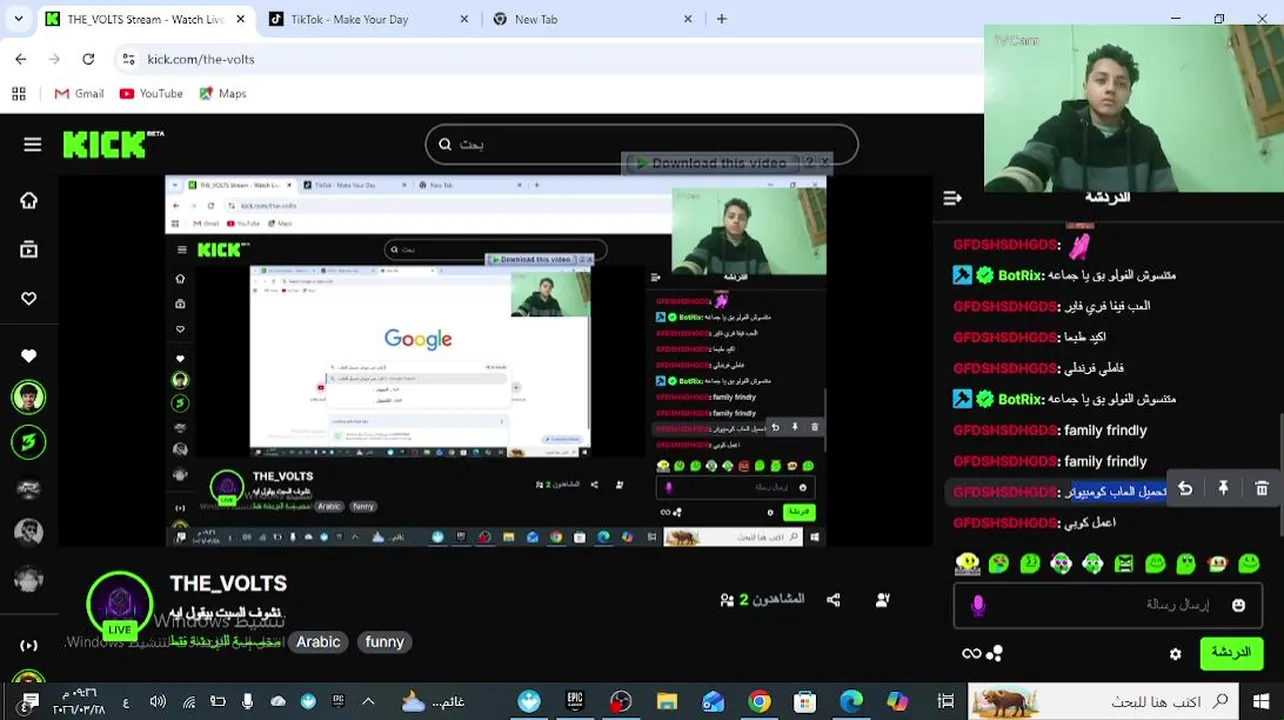This screenshot has height=720, width=1284.
Task: Open Epic Games Launcher from taskbar
Action: pos(574,702)
